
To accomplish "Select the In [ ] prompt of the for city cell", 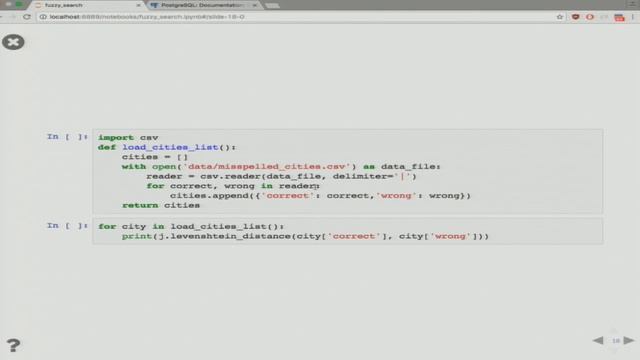I will pyautogui.click(x=67, y=226).
